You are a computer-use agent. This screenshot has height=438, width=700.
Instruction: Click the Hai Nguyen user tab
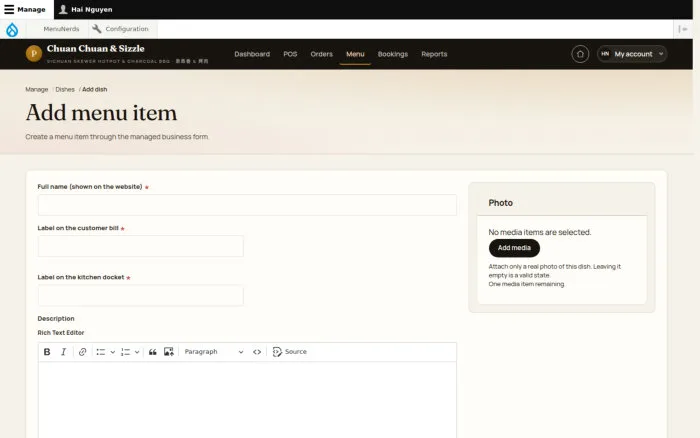tap(86, 9)
